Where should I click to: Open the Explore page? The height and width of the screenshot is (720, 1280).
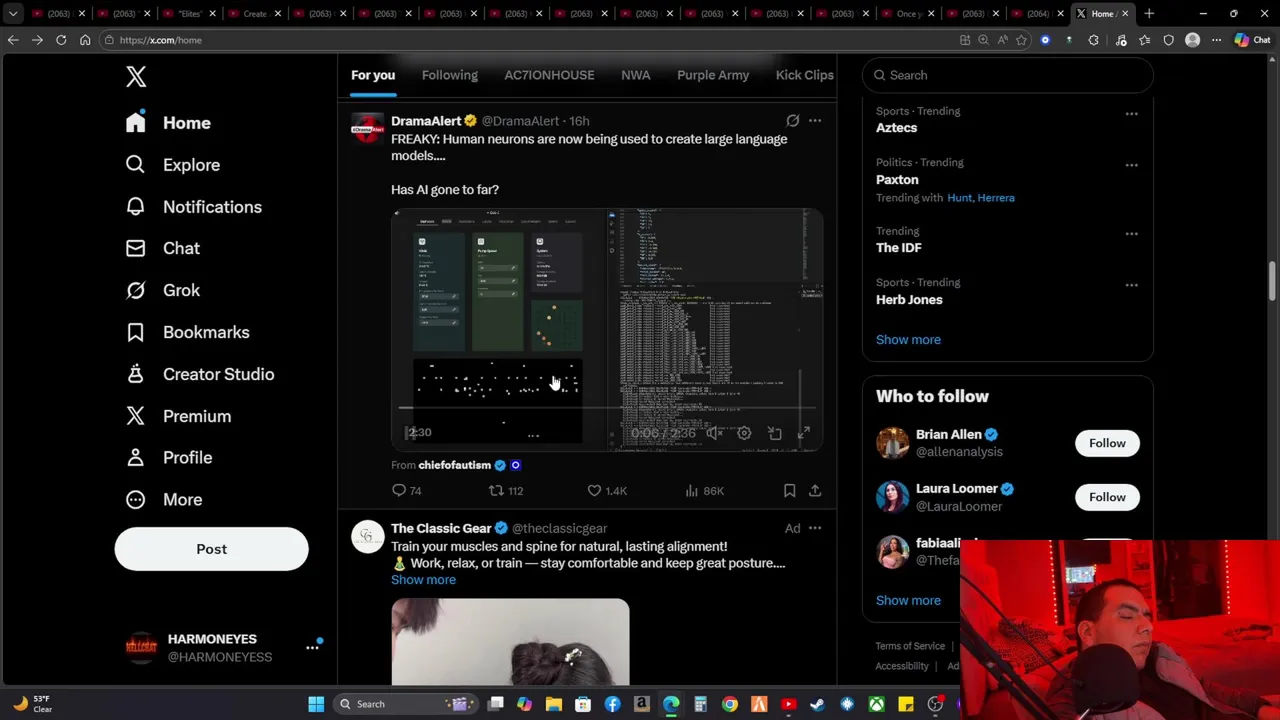coord(172,165)
